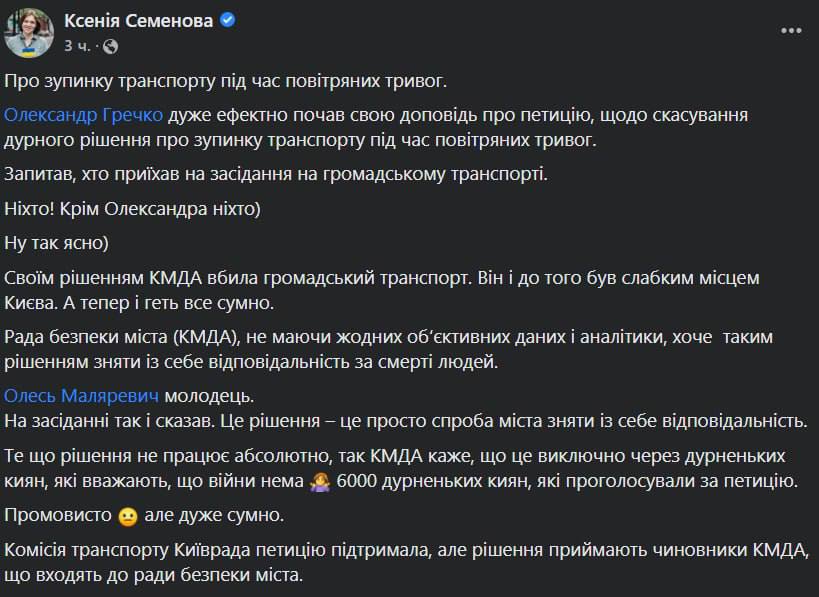The height and width of the screenshot is (597, 819).
Task: Click the opening line "Про зупинку транспорту"
Action: pyautogui.click(x=240, y=82)
